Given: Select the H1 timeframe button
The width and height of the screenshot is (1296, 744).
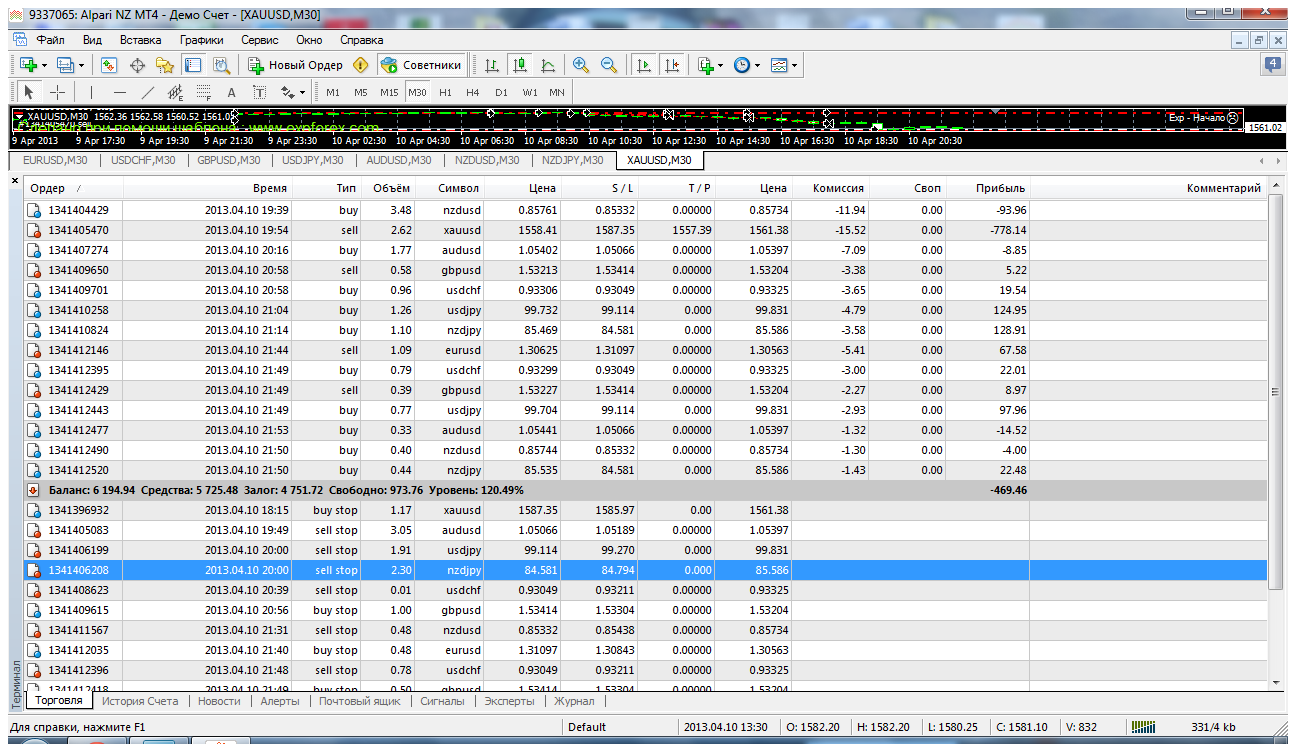Looking at the screenshot, I should [445, 92].
